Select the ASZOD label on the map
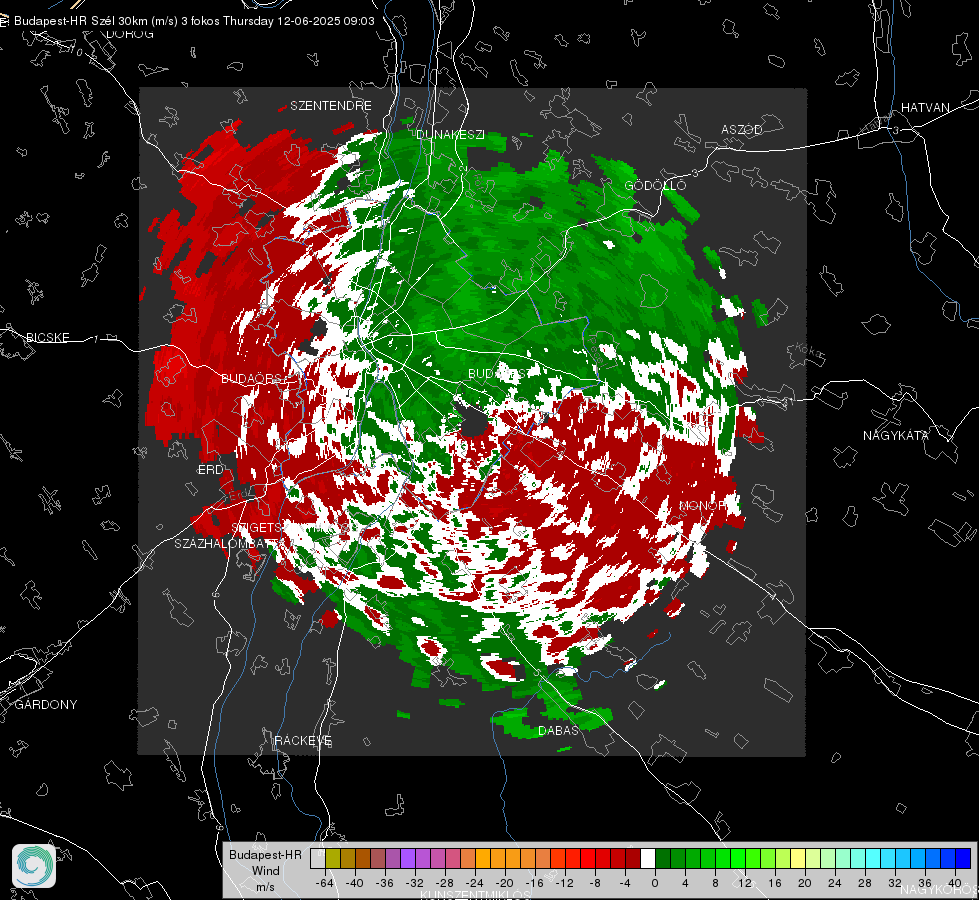Screen dimensions: 979x900 742,129
